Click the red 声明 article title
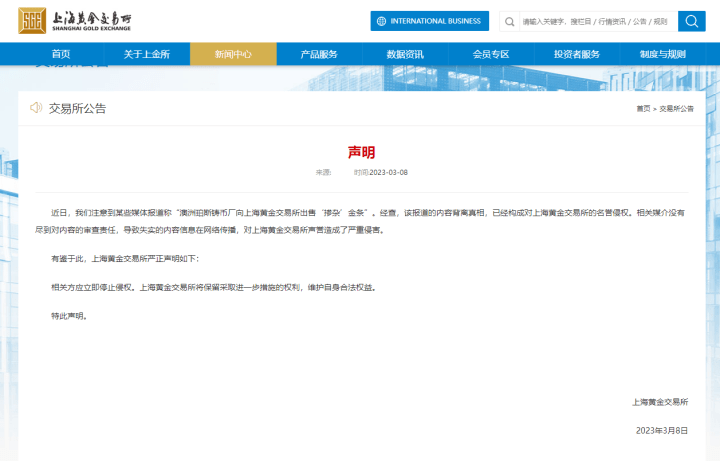The width and height of the screenshot is (720, 461). point(361,152)
